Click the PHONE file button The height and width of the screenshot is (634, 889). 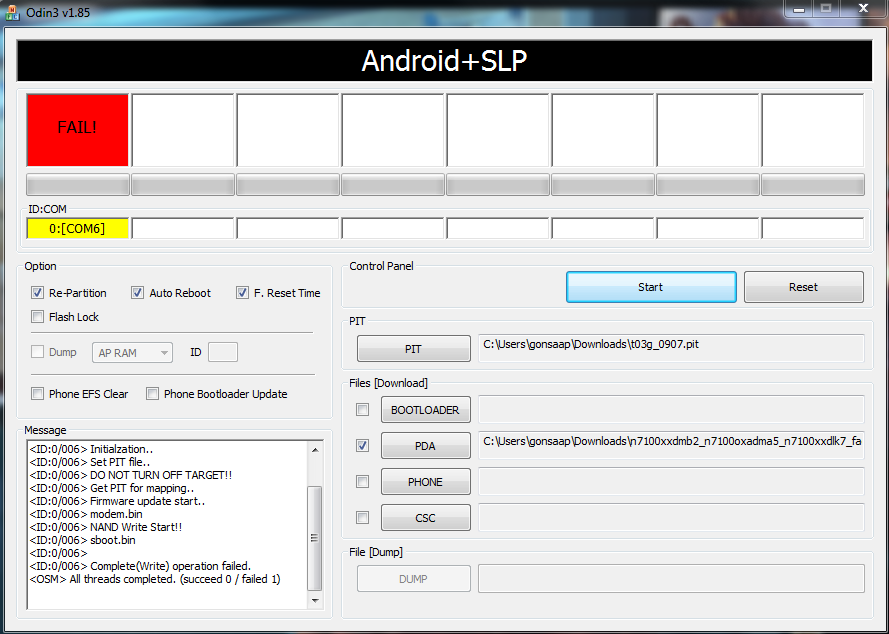425,481
